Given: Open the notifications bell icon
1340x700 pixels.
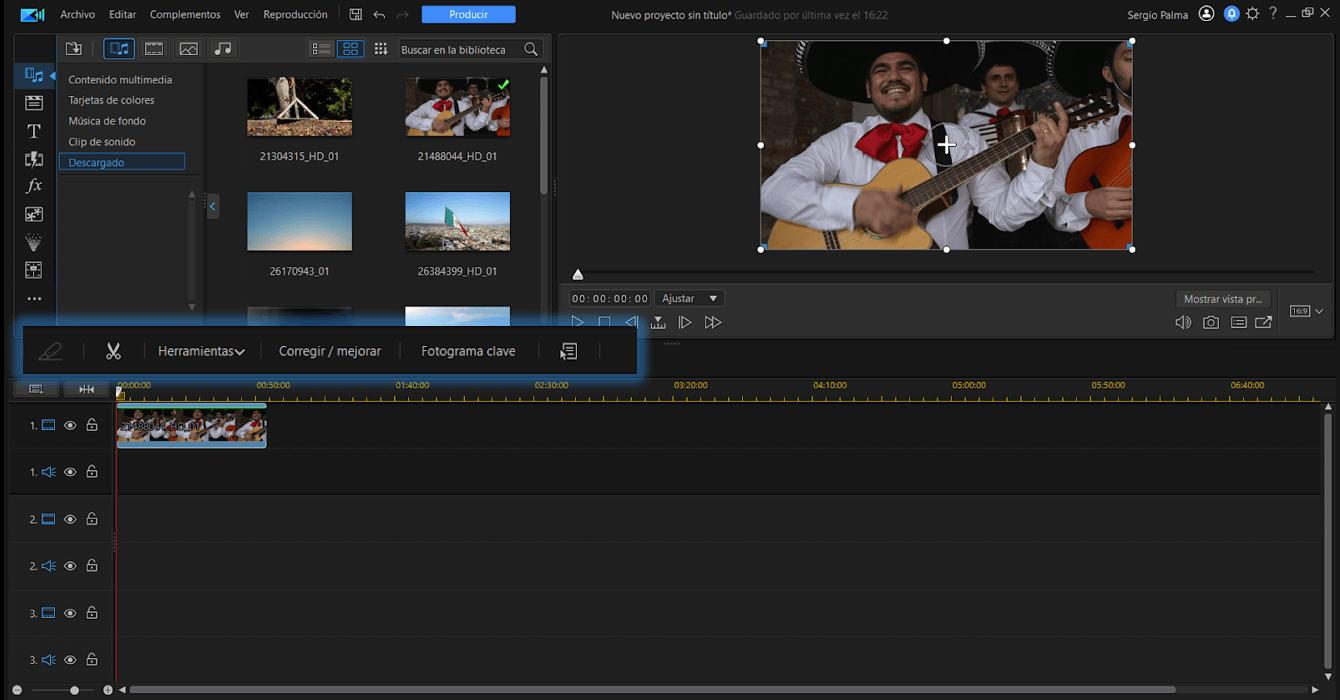Looking at the screenshot, I should click(1231, 14).
